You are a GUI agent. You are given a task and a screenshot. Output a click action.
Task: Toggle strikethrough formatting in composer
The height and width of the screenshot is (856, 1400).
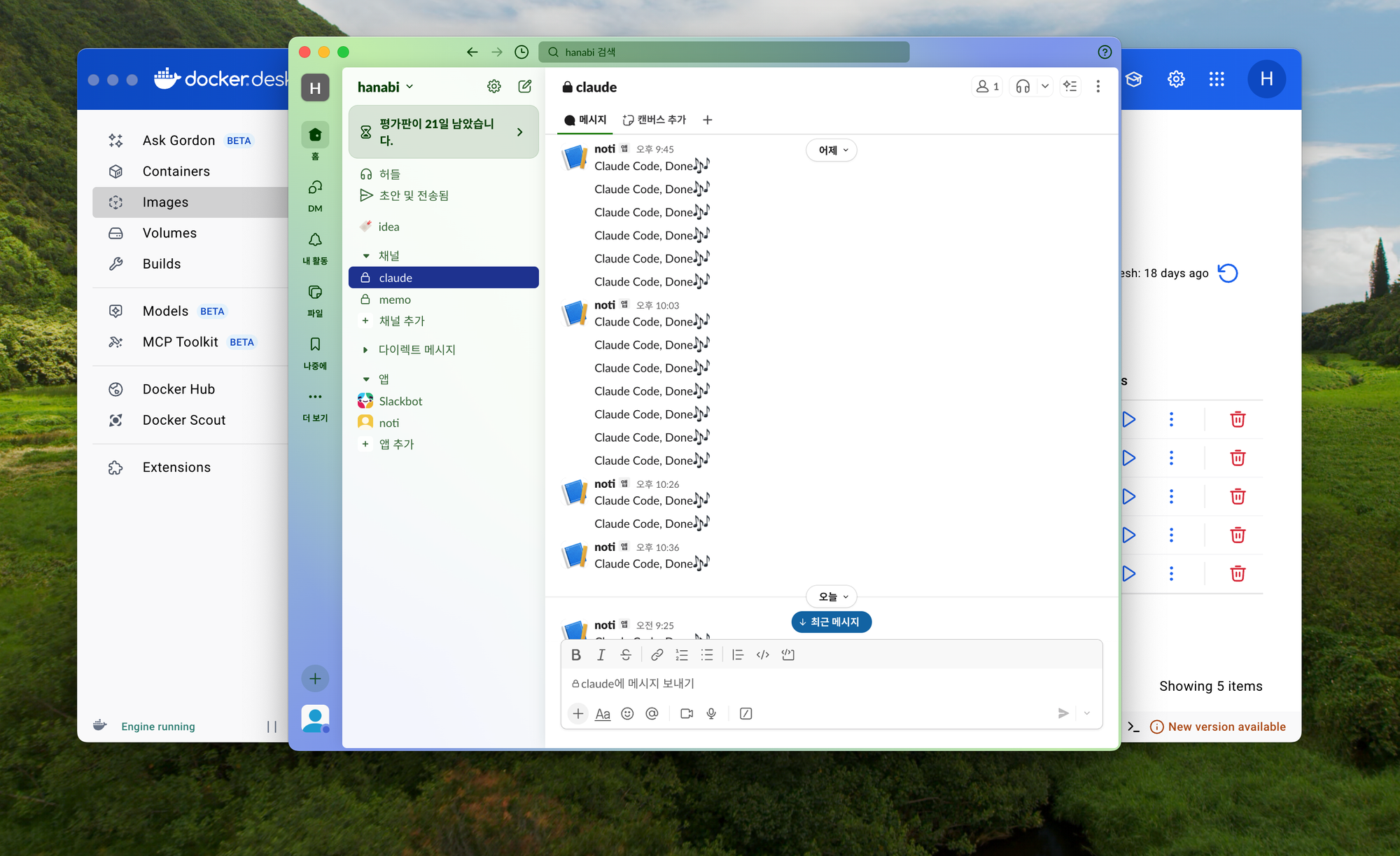[626, 654]
